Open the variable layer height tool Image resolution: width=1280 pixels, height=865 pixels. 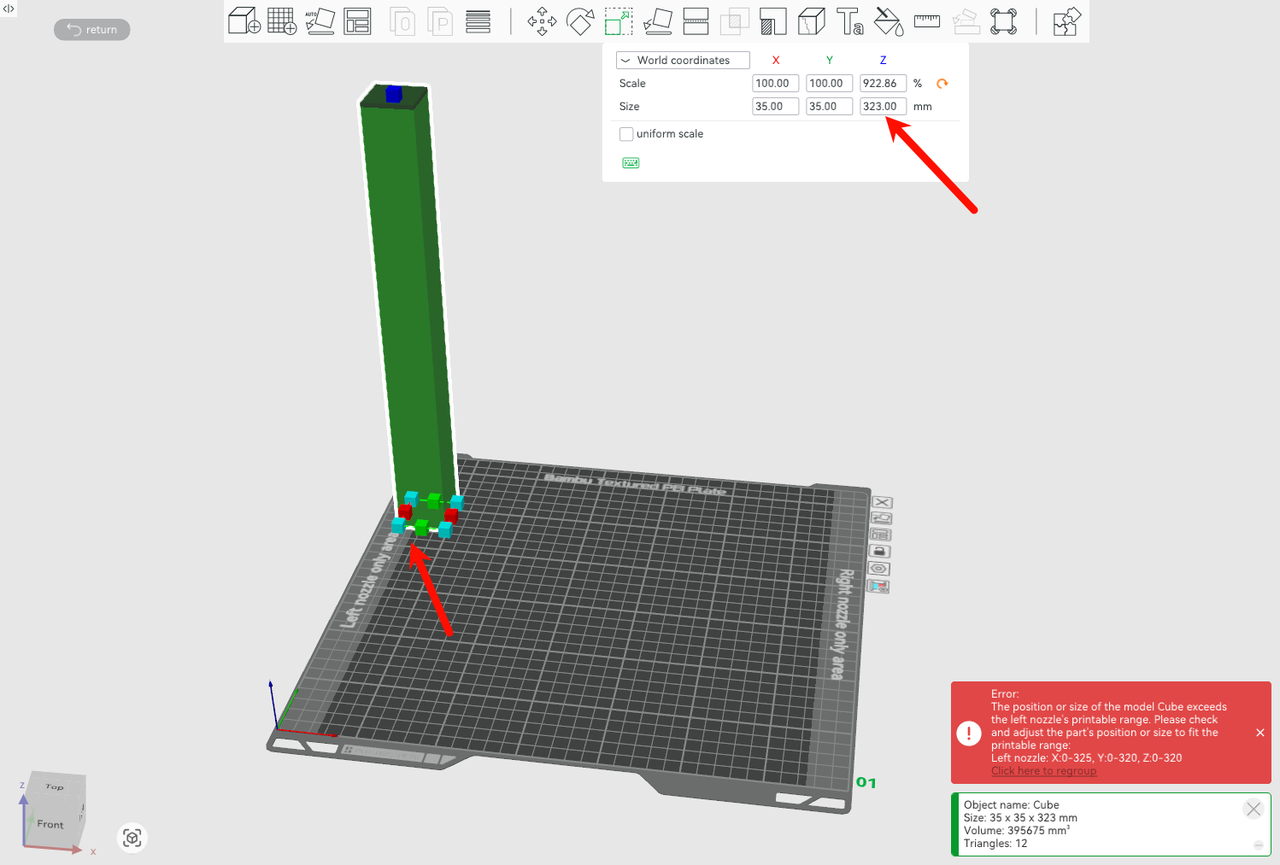tap(478, 21)
